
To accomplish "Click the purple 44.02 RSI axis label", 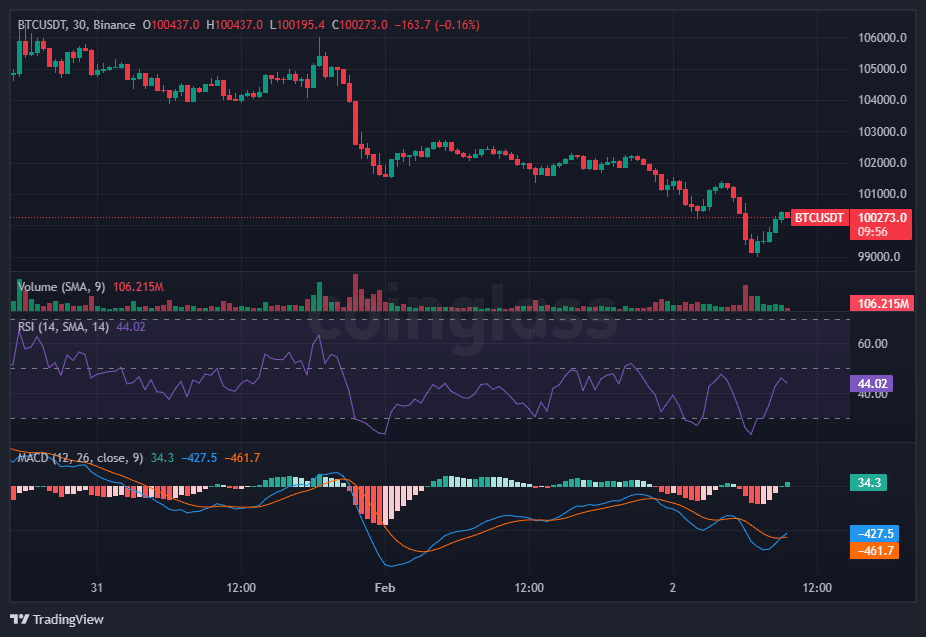I will [869, 383].
